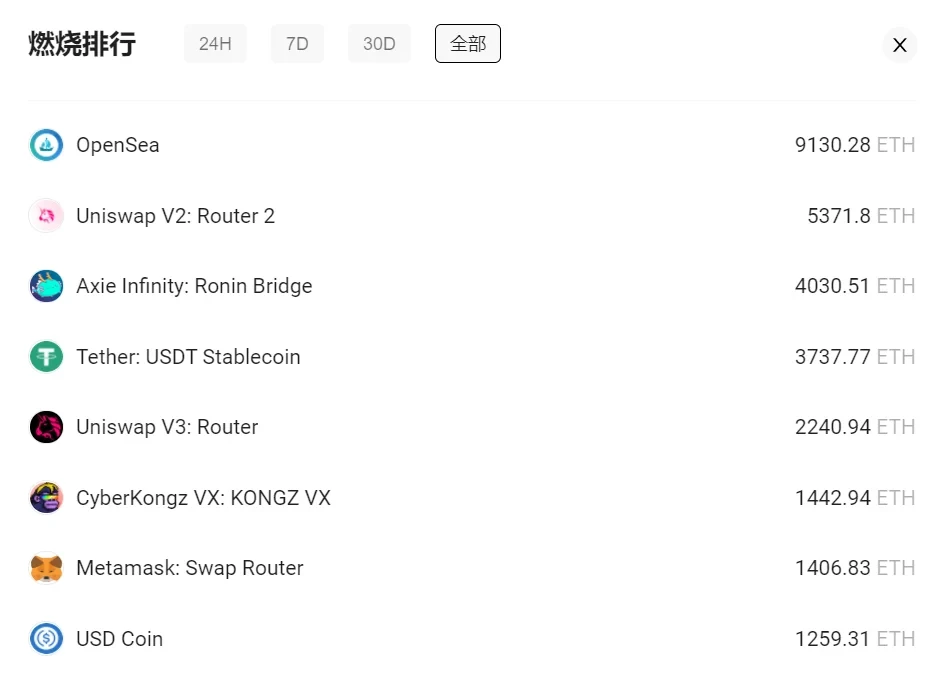933x676 pixels.
Task: Click the CyberKongz VX avatar icon
Action: pos(46,498)
